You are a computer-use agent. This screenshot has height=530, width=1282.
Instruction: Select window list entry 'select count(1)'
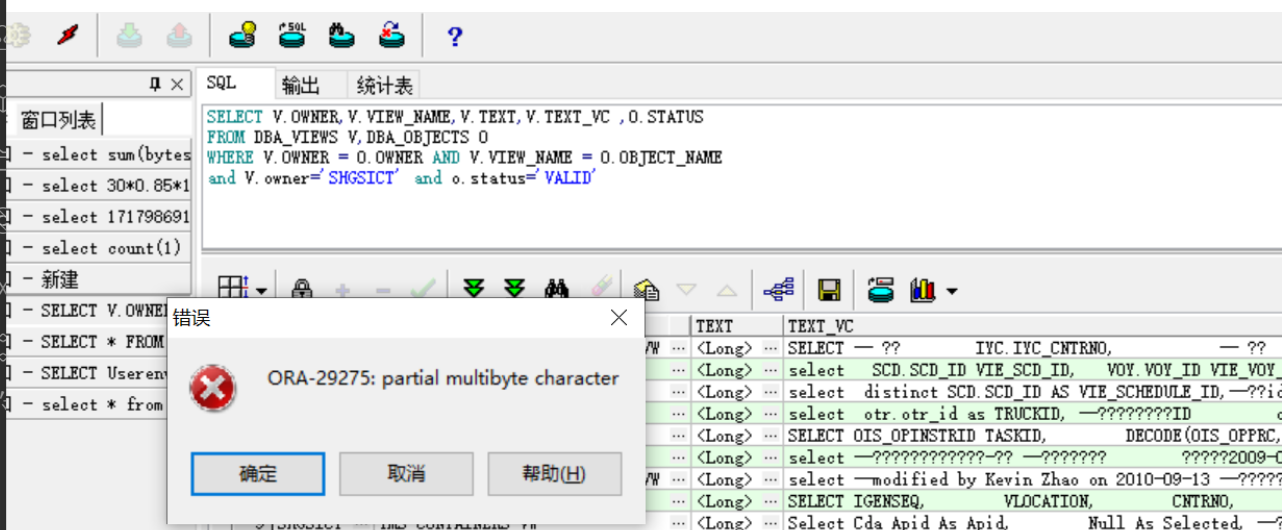(98, 248)
